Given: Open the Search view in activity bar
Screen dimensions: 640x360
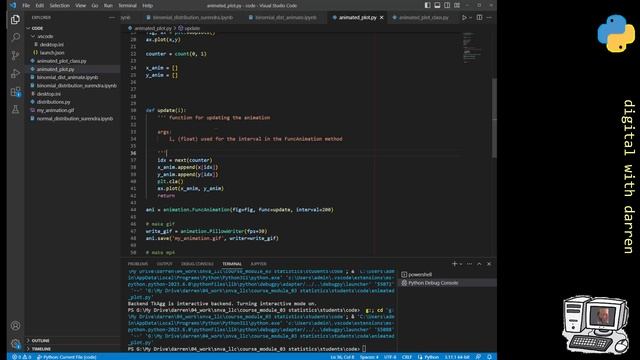Looking at the screenshot, I should pyautogui.click(x=16, y=37).
